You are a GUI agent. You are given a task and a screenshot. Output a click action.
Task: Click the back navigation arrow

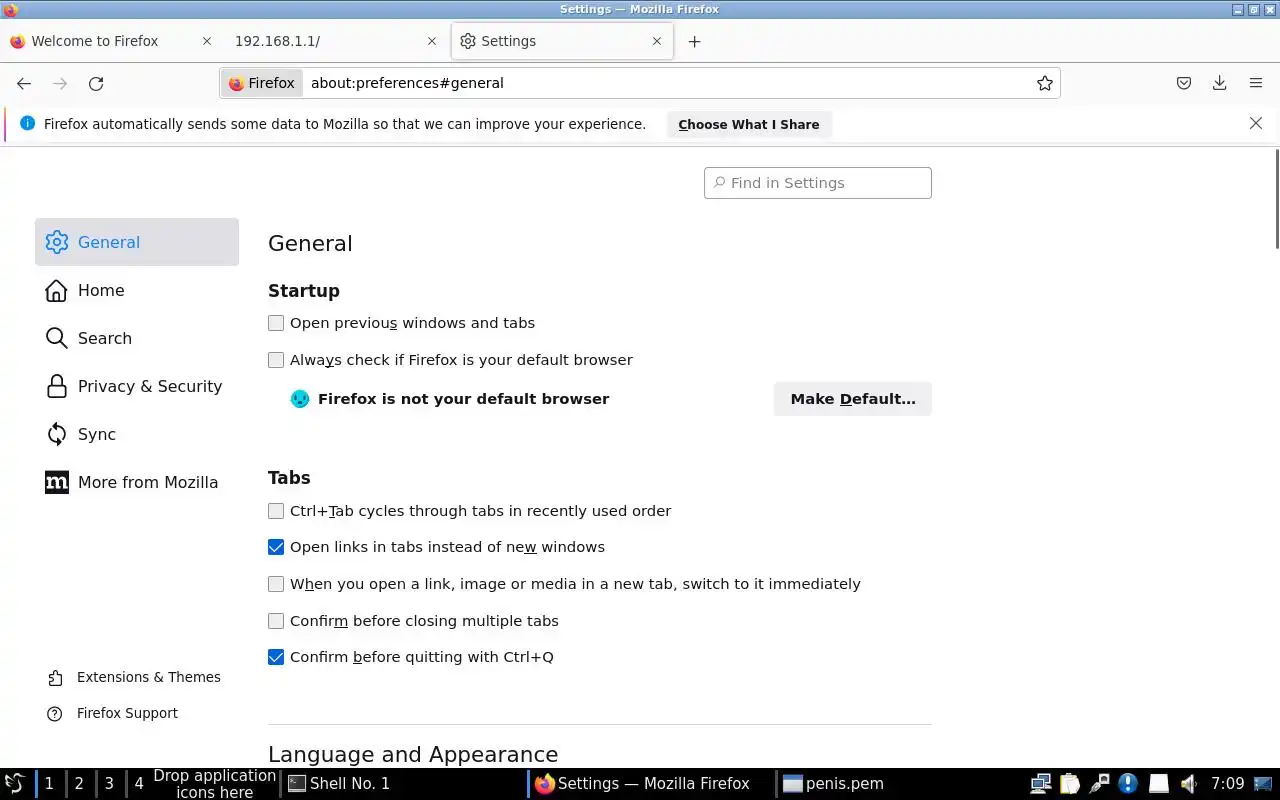(24, 84)
